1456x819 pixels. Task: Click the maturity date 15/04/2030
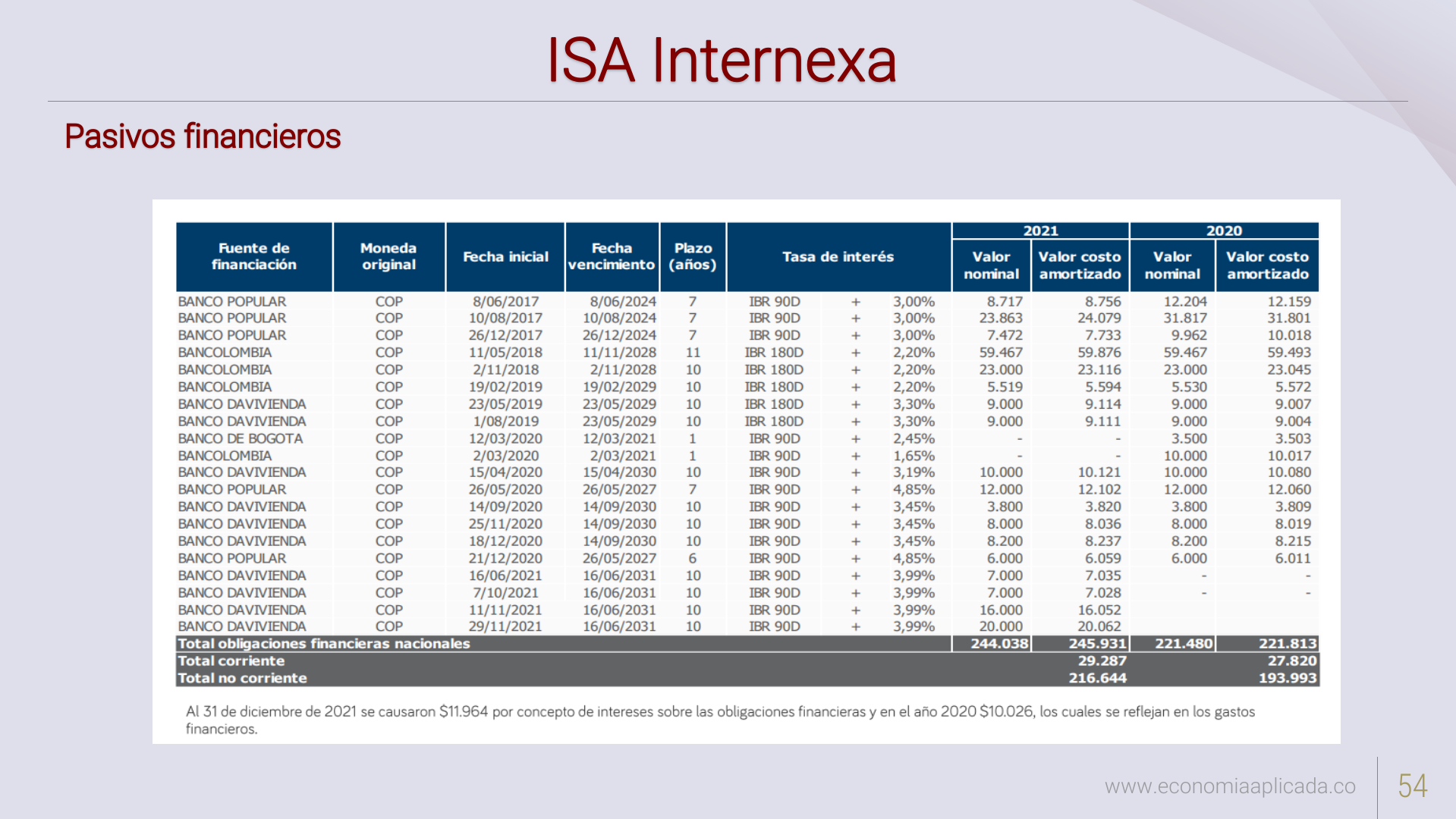[619, 472]
